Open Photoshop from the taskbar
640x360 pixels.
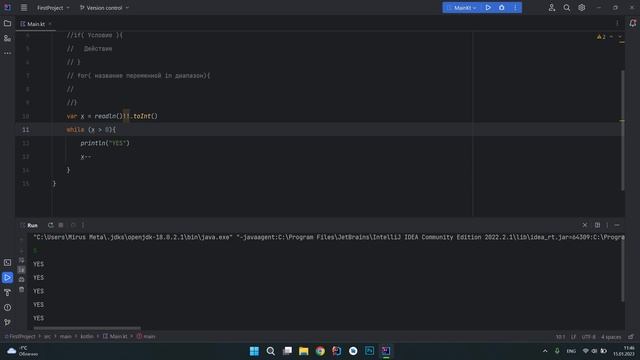(x=369, y=351)
